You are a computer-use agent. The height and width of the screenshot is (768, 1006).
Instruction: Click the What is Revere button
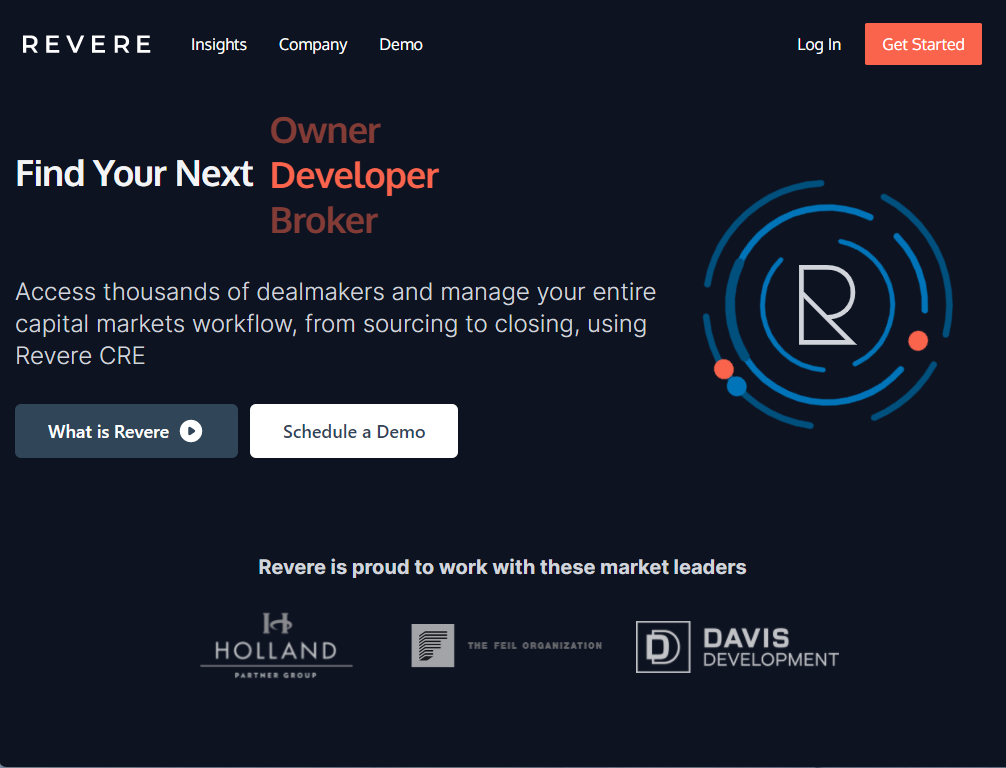click(126, 431)
